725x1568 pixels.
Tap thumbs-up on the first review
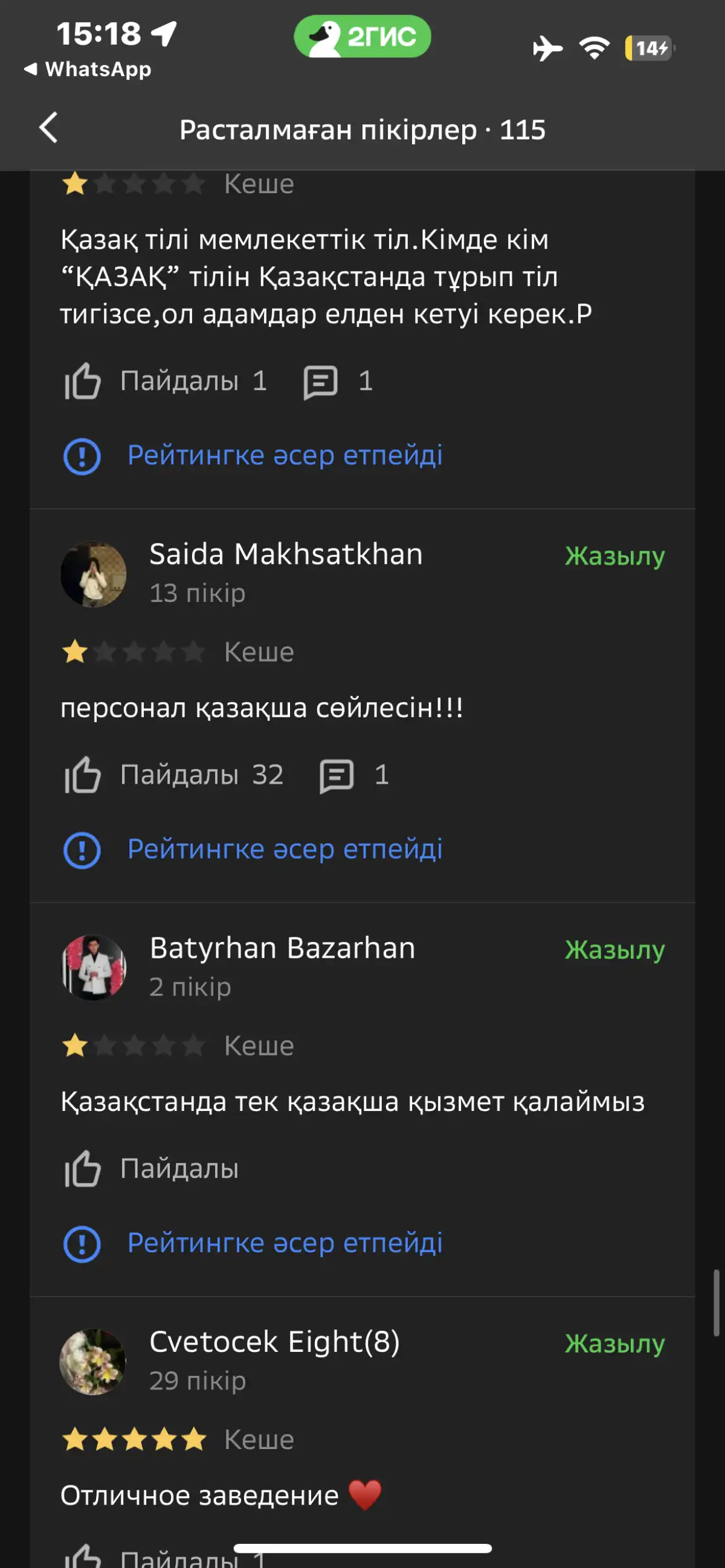(x=82, y=381)
